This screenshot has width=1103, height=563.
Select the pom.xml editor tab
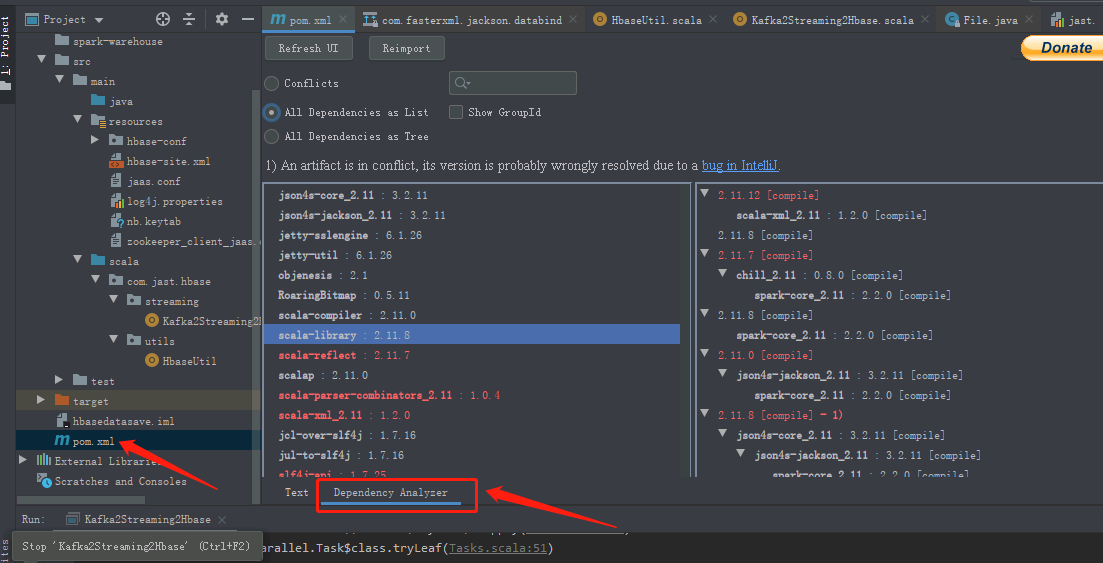pyautogui.click(x=309, y=20)
